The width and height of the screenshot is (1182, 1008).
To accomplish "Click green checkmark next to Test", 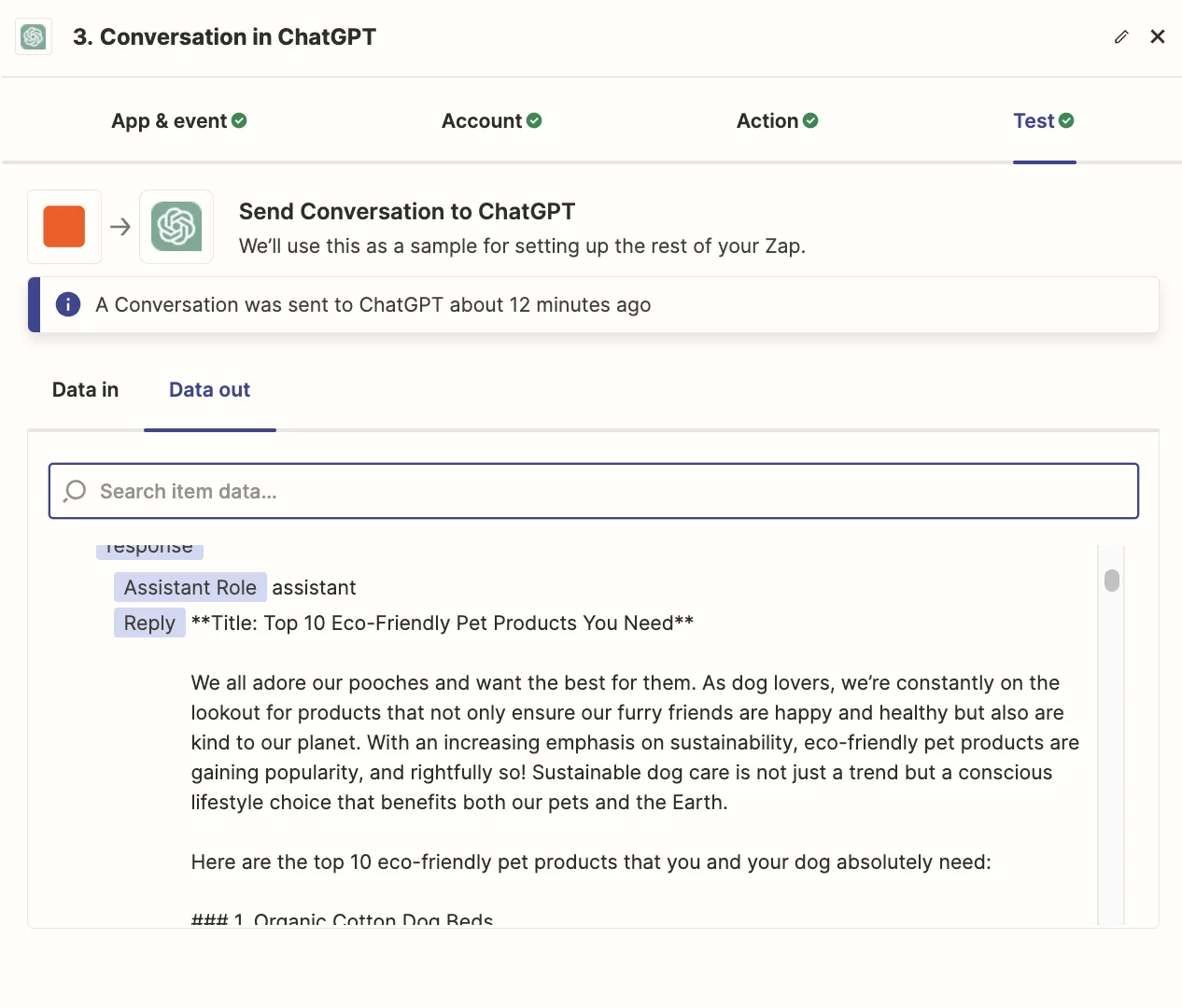I will [x=1066, y=120].
